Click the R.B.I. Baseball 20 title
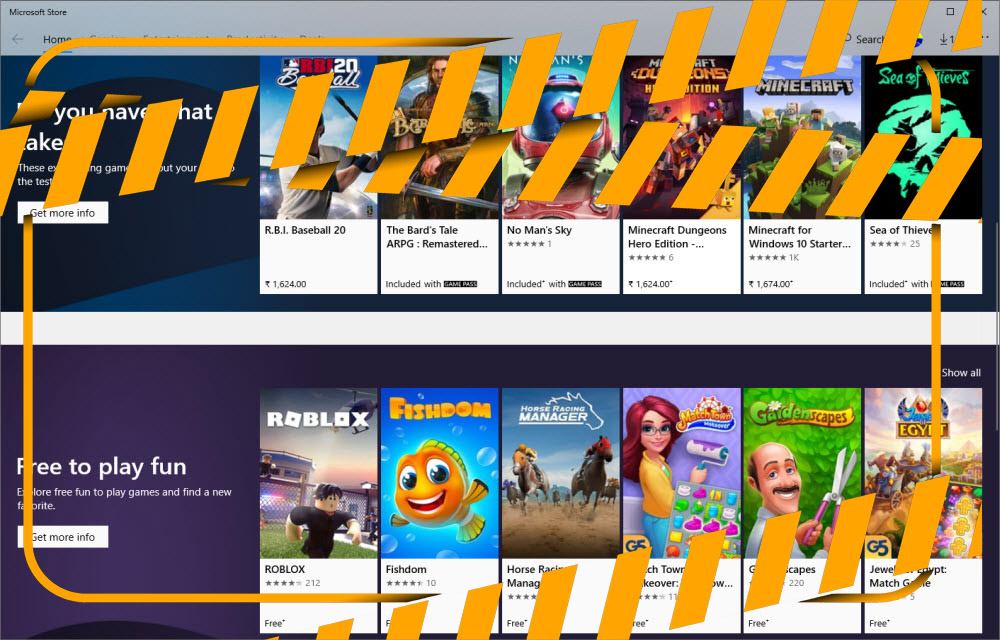The width and height of the screenshot is (1000, 640). [305, 230]
